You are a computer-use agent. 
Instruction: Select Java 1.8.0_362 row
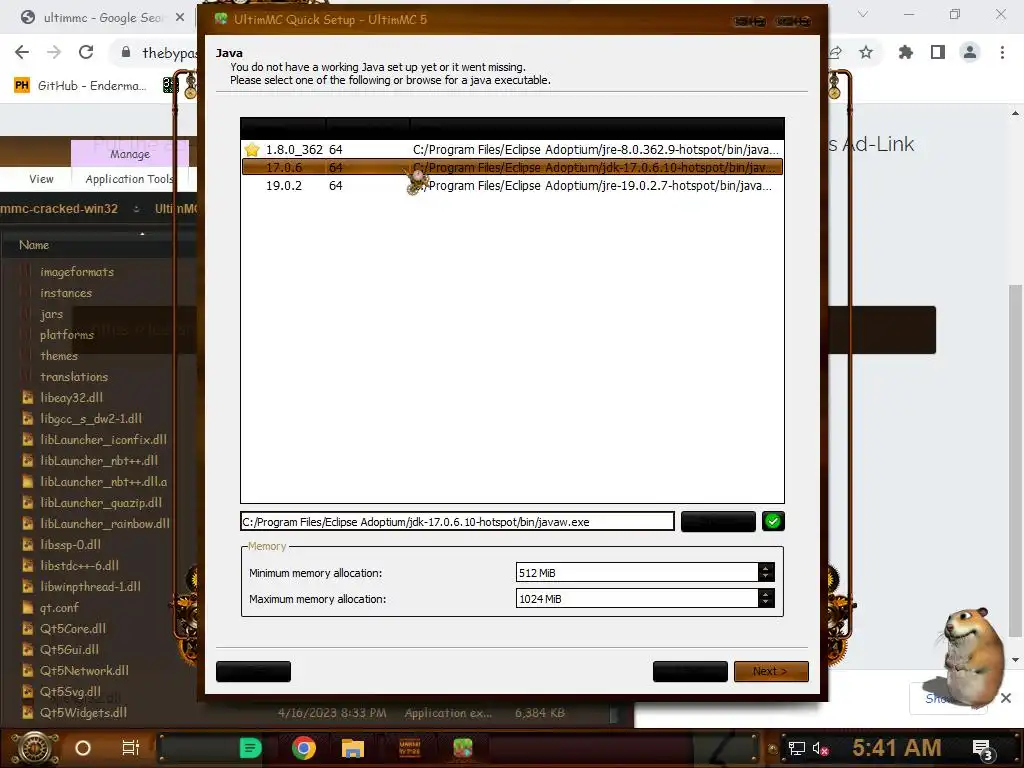coord(513,150)
